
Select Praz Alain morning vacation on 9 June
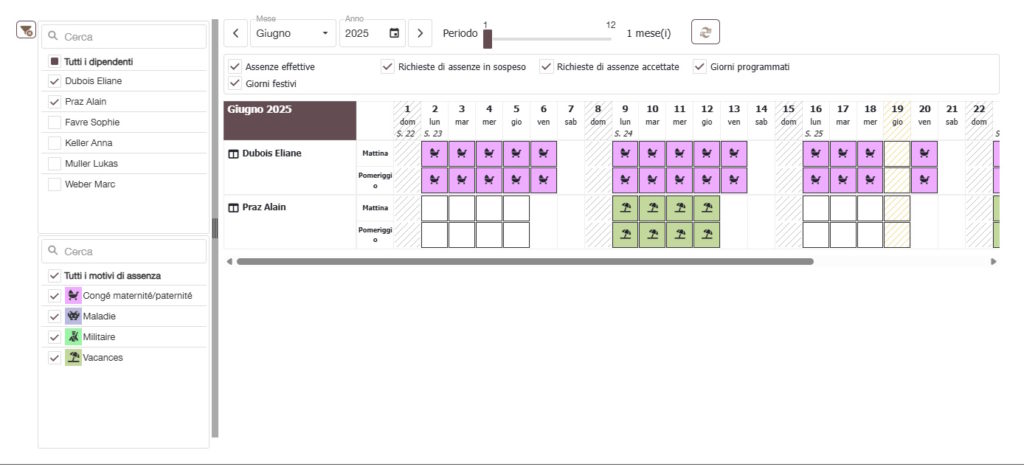point(625,208)
